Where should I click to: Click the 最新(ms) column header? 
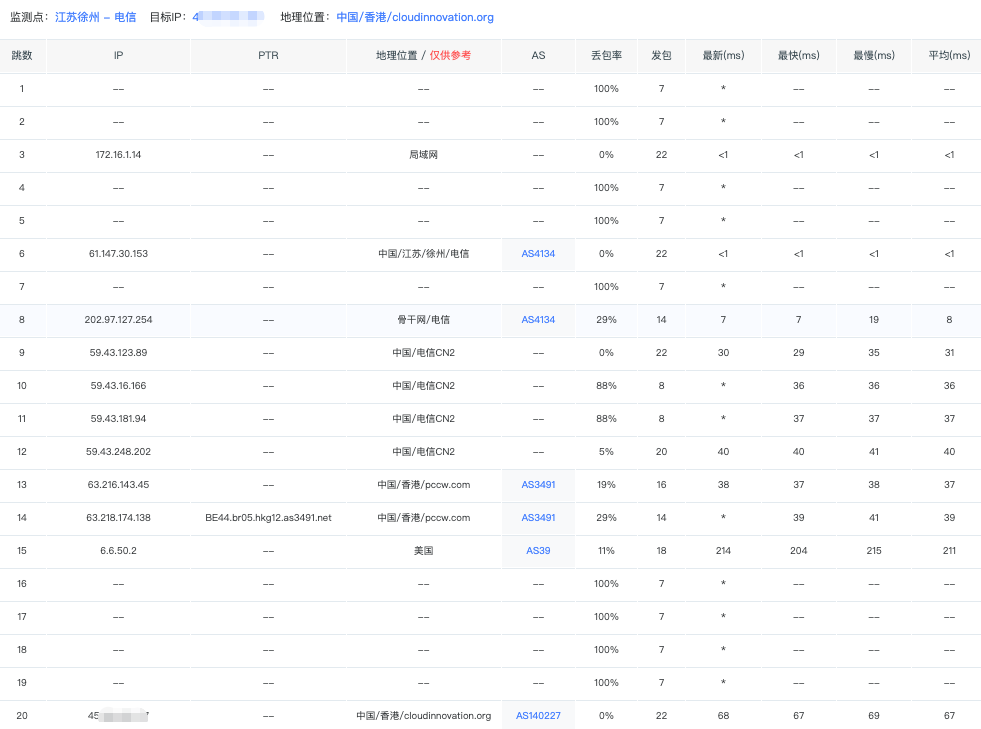click(x=723, y=56)
